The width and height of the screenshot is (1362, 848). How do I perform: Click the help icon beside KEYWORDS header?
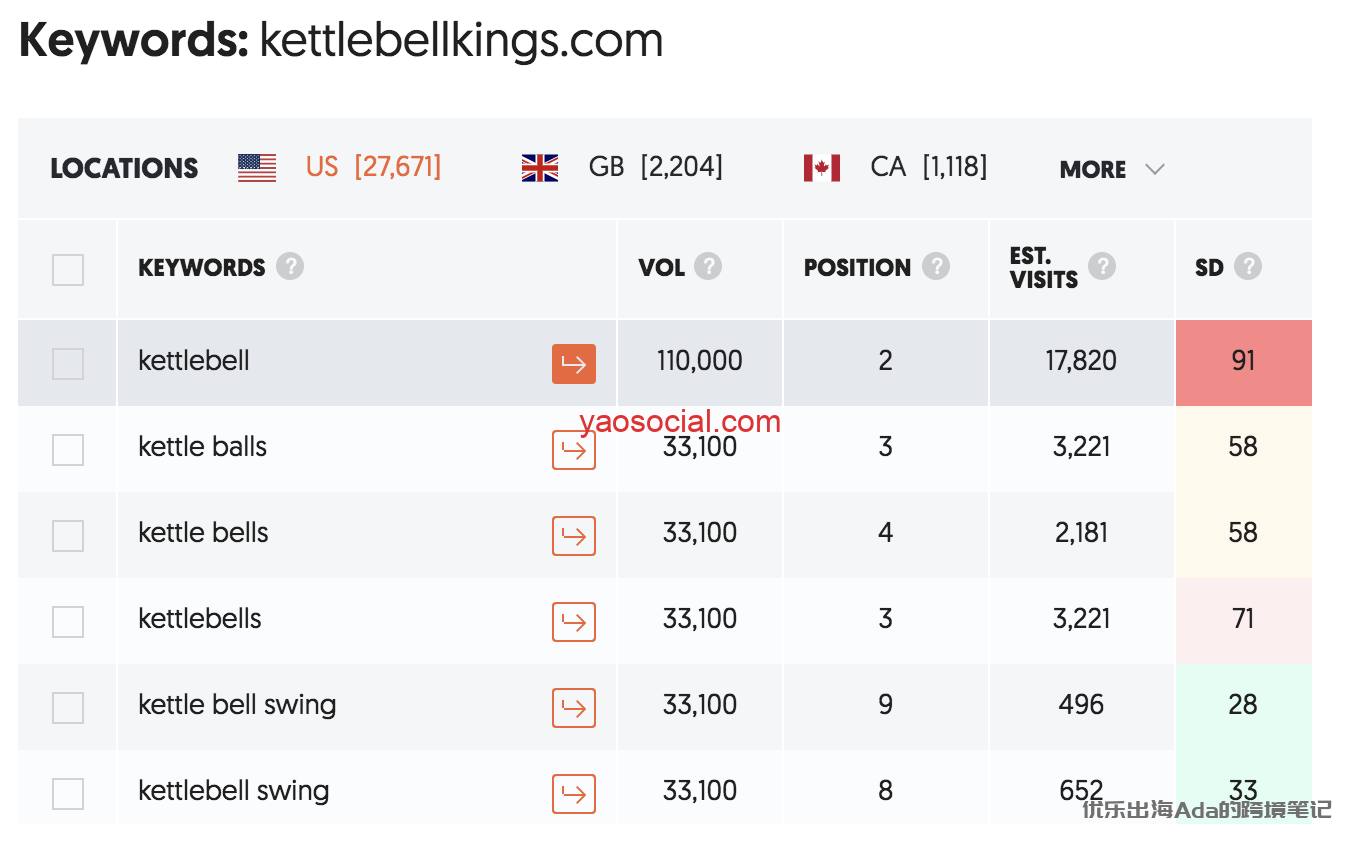[290, 267]
